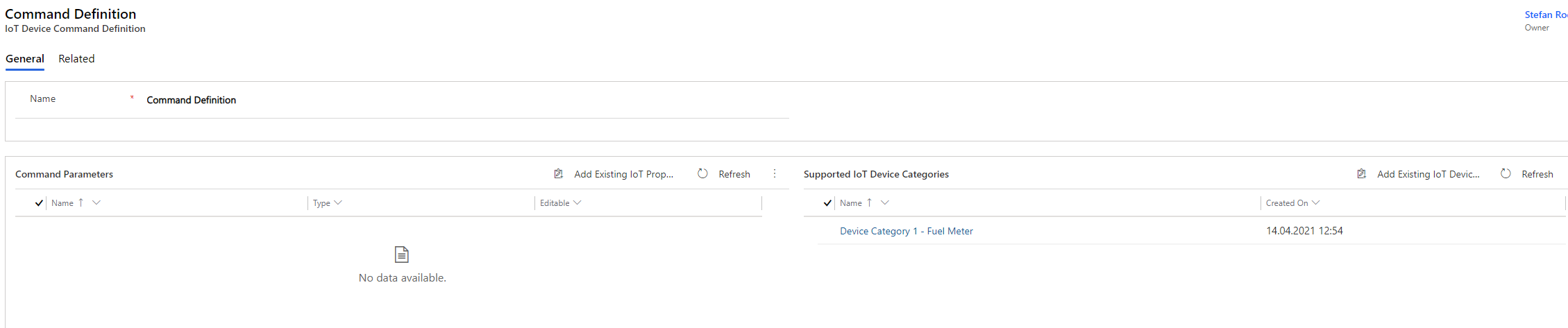Click Add Existing IoT Device Category icon
The image size is (1568, 328).
[1361, 174]
